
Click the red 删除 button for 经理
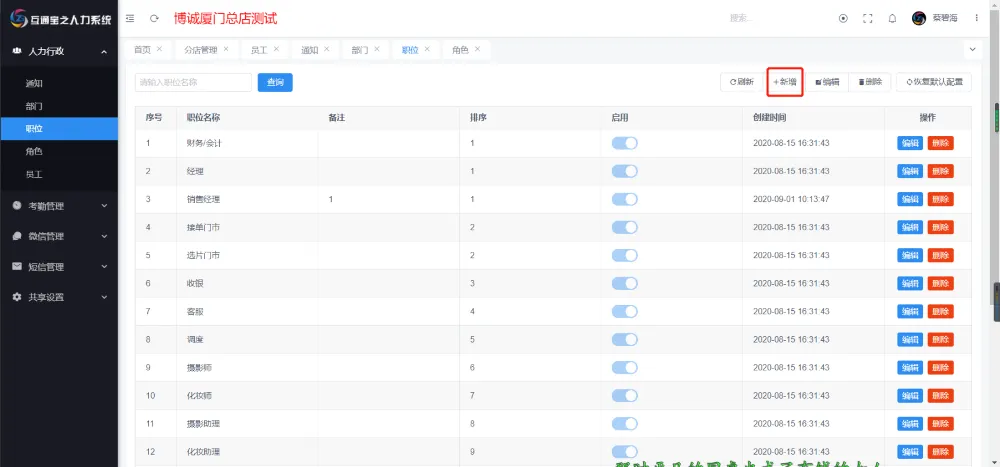(940, 171)
